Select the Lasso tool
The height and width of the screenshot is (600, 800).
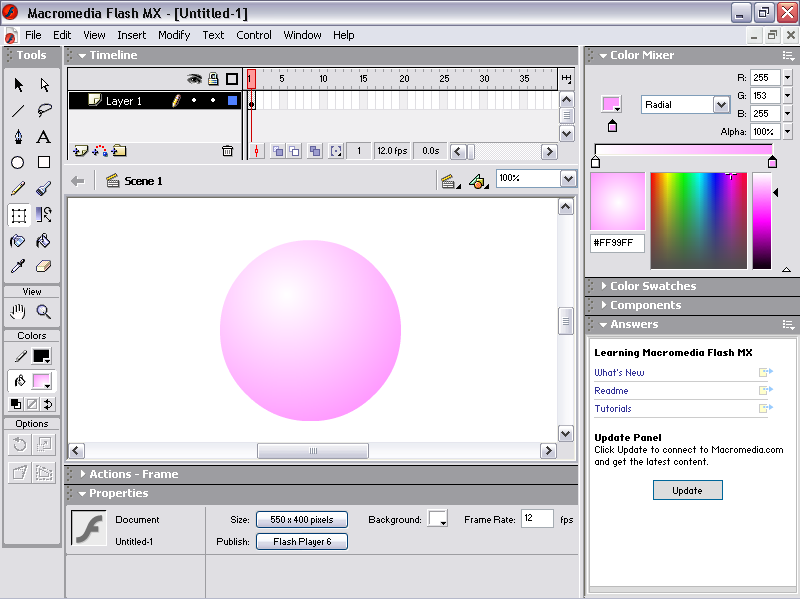point(44,111)
